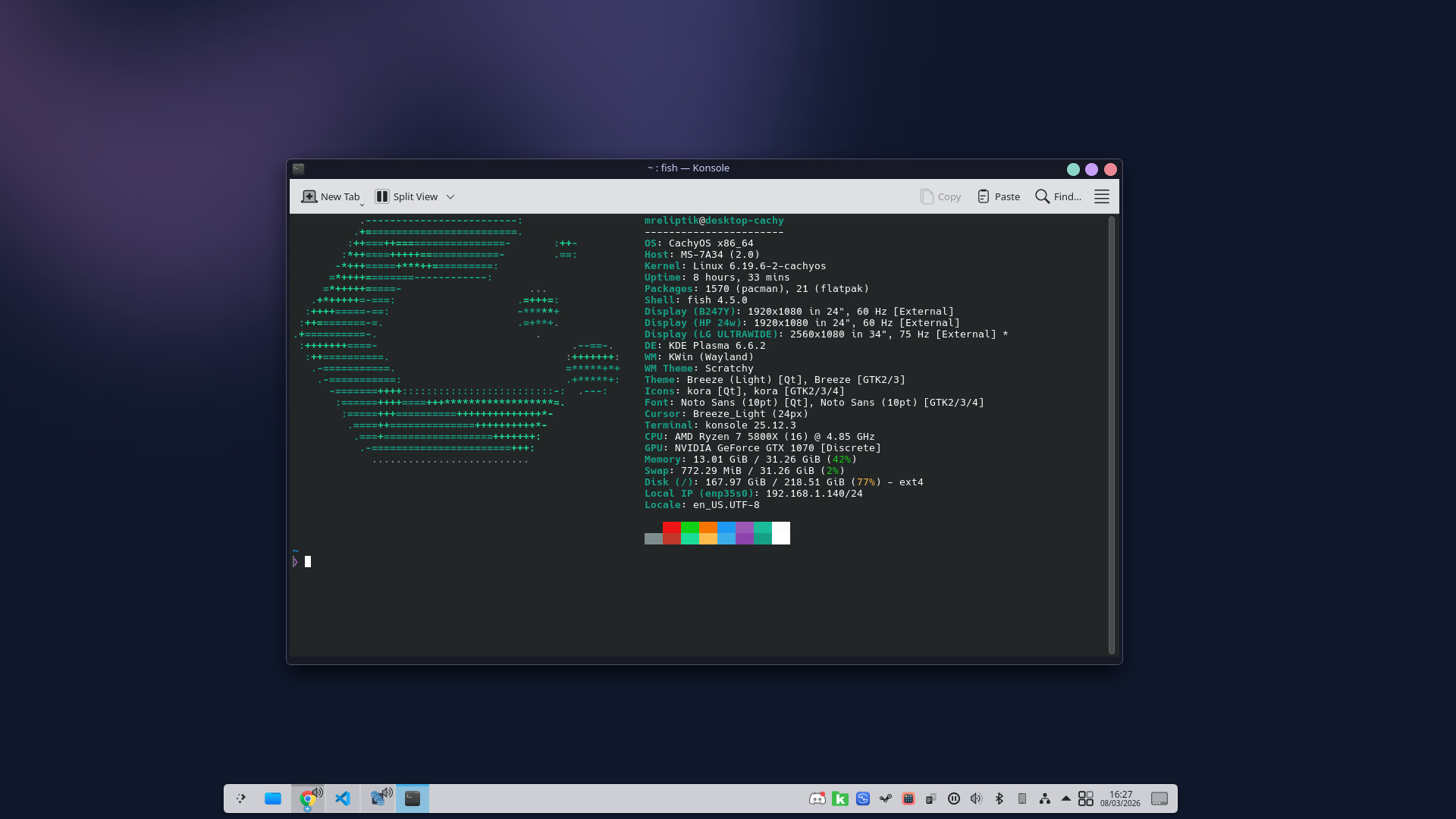The width and height of the screenshot is (1456, 819).
Task: Open the Split View layout
Action: (x=406, y=196)
